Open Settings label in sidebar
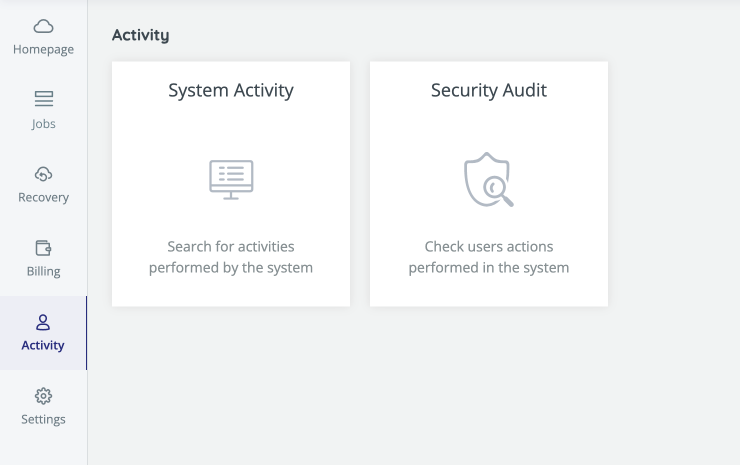 click(x=43, y=419)
